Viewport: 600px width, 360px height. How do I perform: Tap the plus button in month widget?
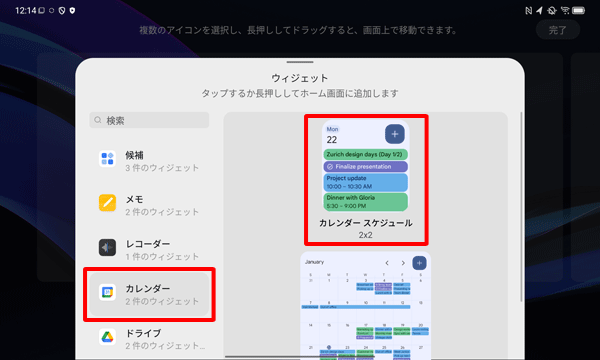click(419, 263)
